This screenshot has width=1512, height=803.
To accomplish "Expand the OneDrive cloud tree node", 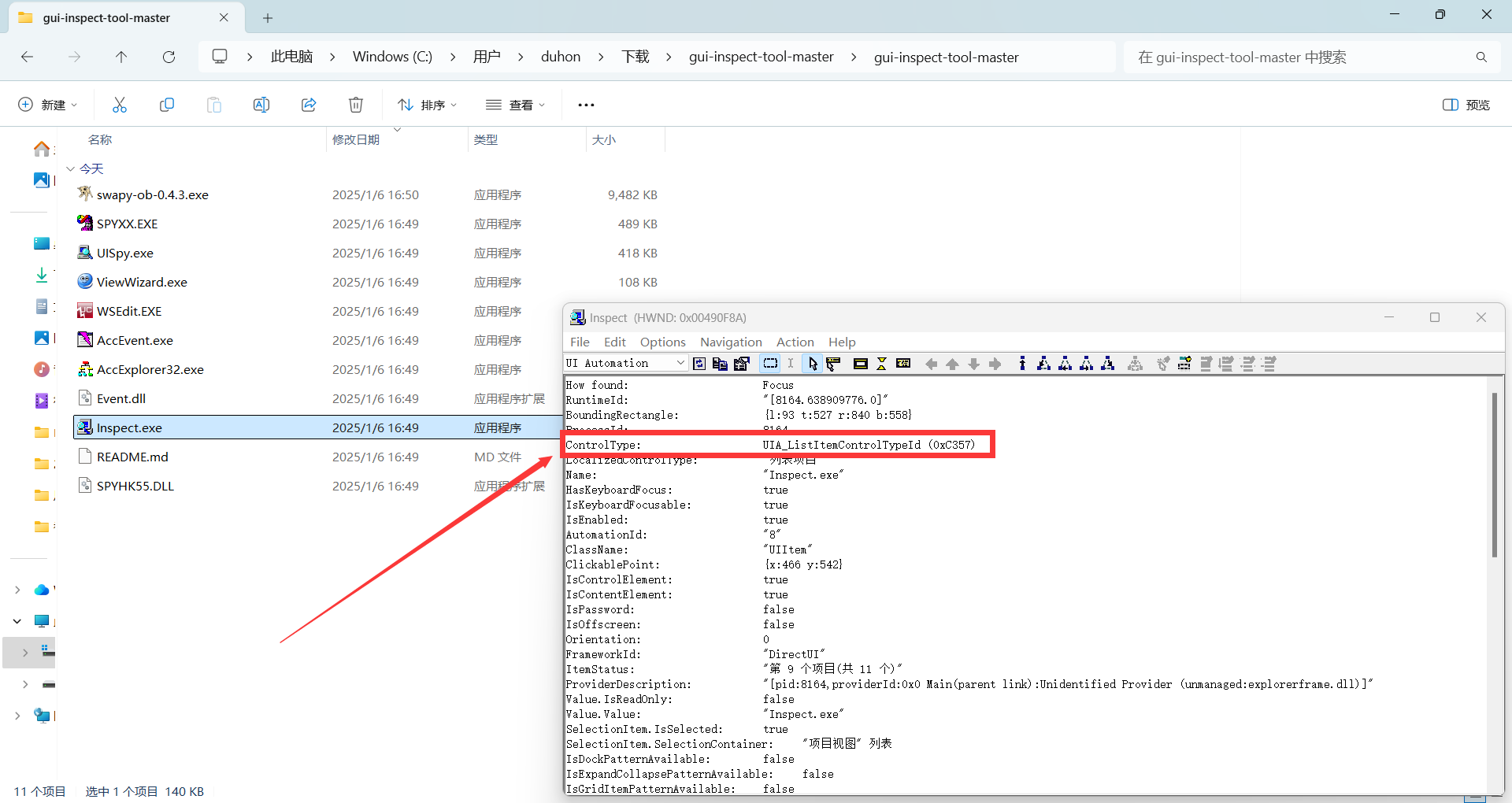I will click(x=17, y=590).
